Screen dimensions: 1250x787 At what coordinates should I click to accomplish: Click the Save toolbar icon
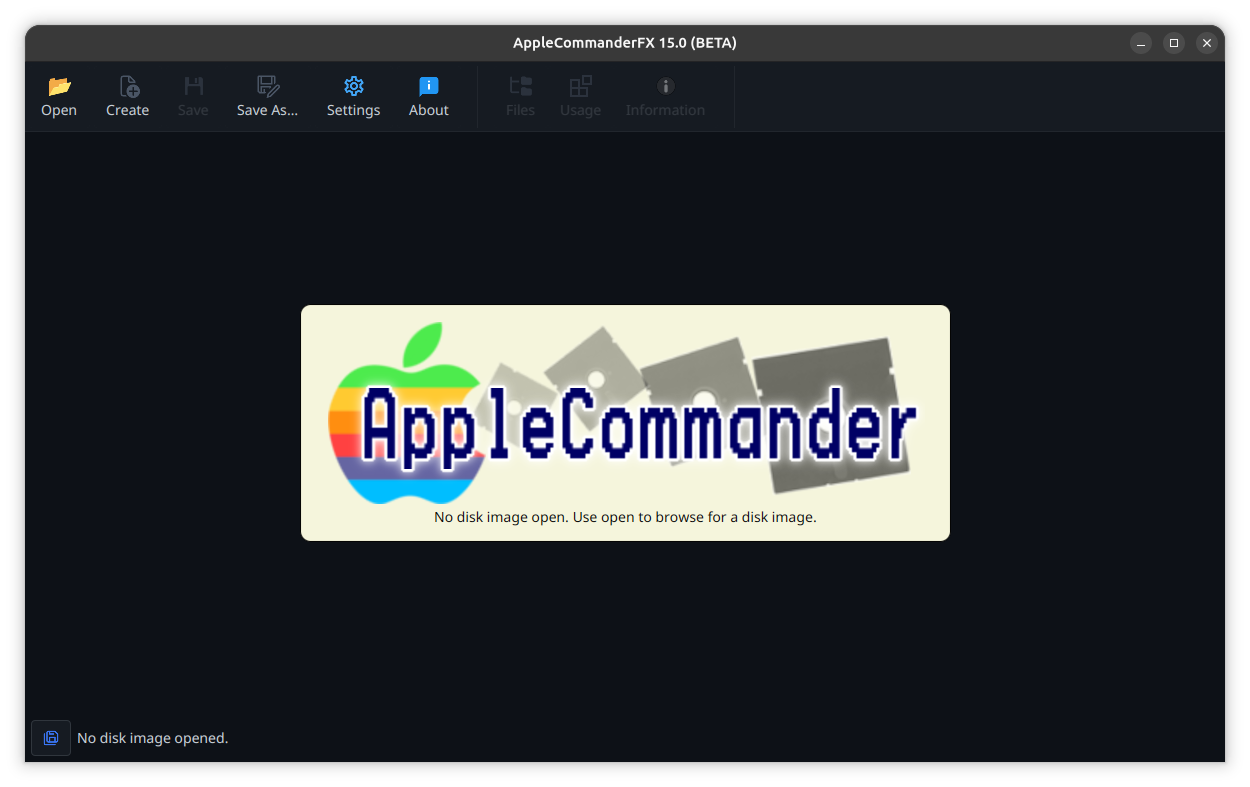pos(193,87)
